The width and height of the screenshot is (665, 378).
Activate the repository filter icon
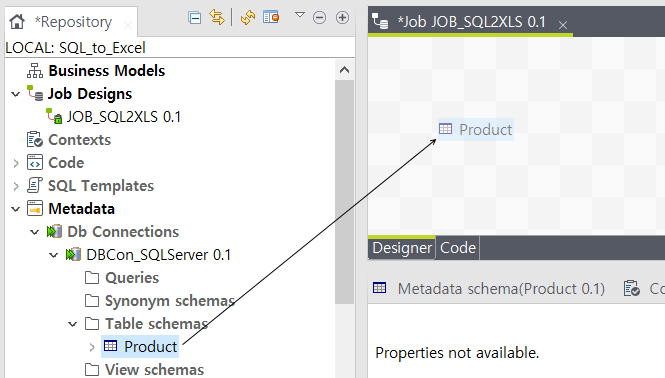[x=271, y=17]
